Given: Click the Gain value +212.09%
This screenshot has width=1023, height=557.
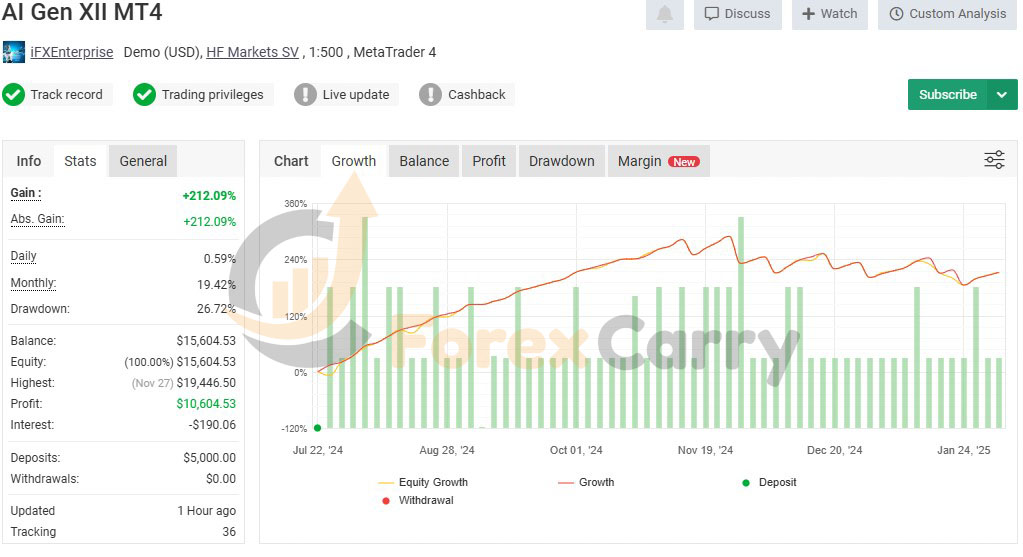Looking at the screenshot, I should (209, 196).
